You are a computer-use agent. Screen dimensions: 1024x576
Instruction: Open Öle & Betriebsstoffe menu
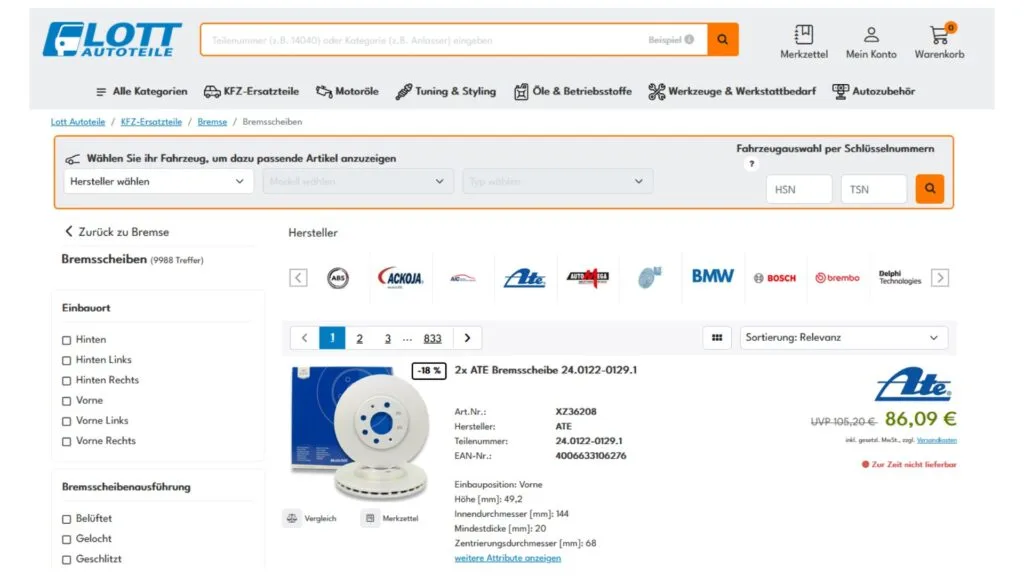coord(573,91)
